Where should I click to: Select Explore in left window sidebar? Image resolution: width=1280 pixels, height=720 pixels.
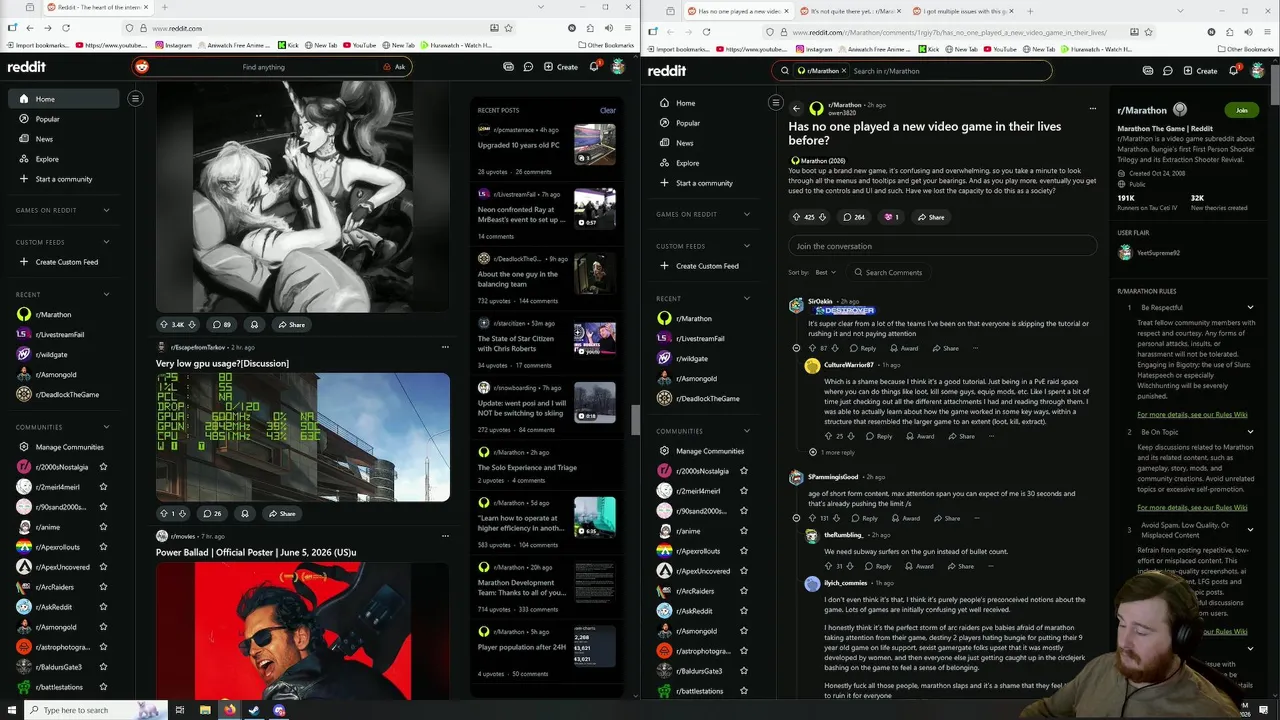pos(47,159)
